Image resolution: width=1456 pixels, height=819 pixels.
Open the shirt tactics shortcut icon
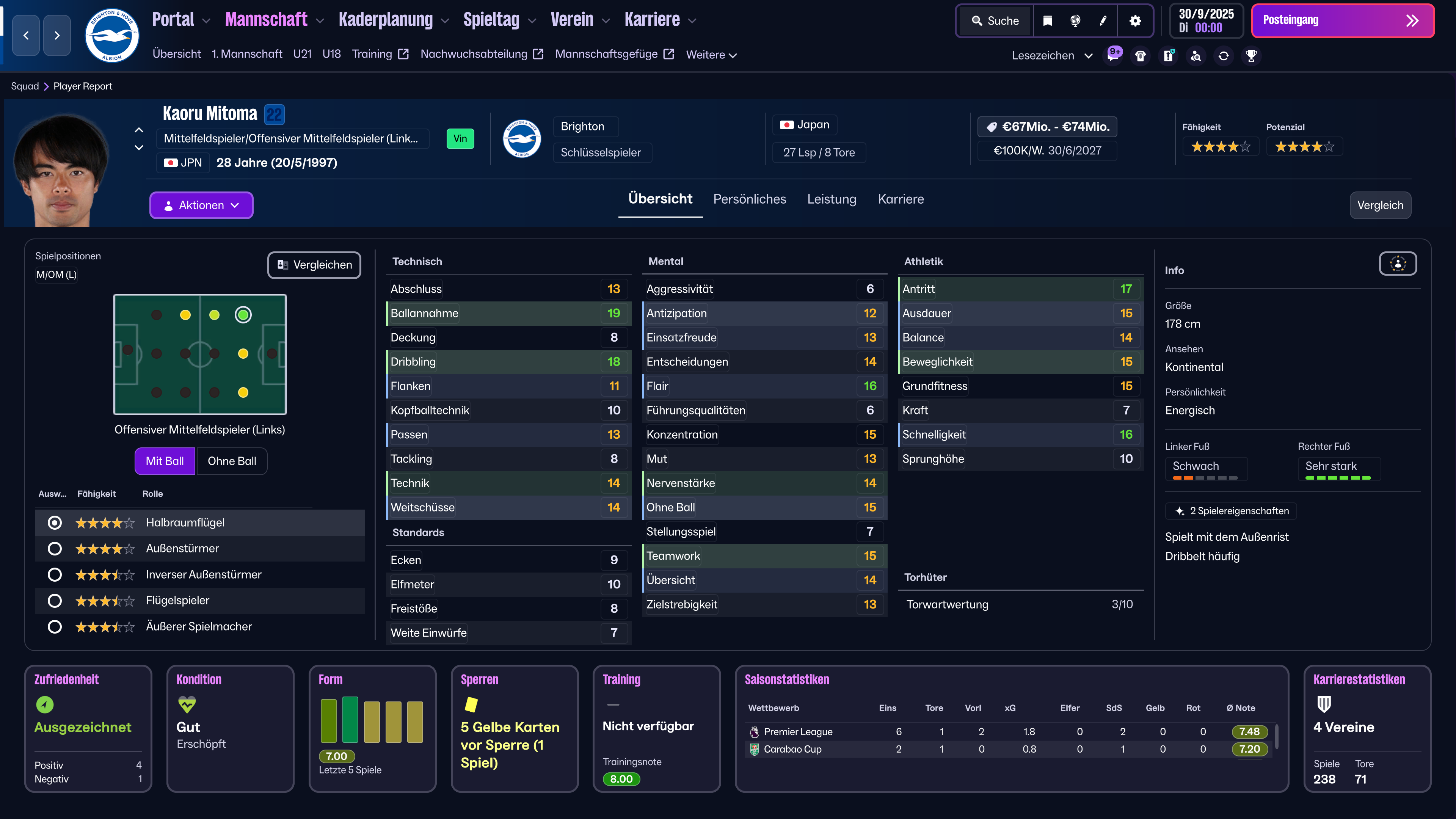point(1141,55)
